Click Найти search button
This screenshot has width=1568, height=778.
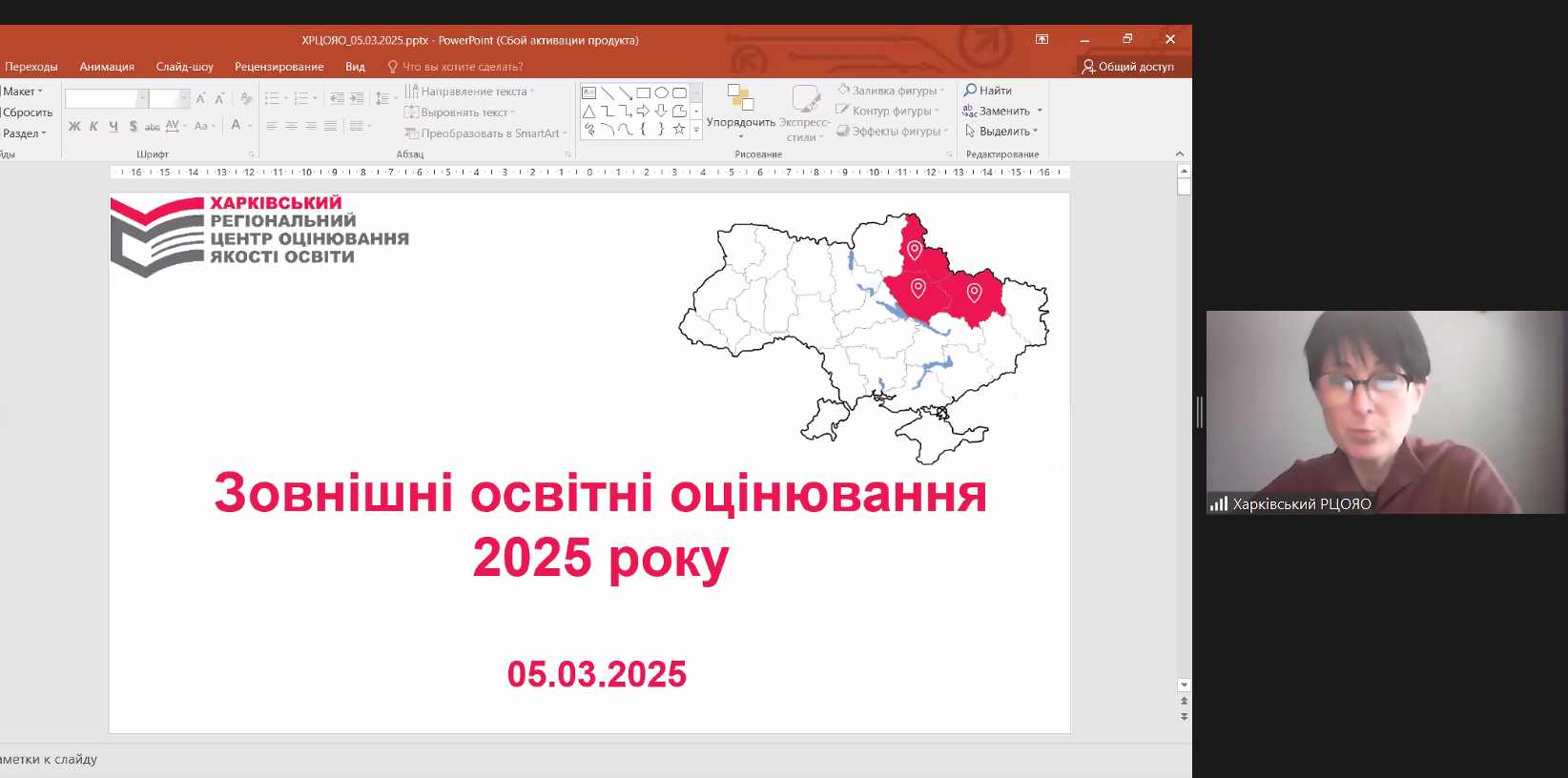988,91
